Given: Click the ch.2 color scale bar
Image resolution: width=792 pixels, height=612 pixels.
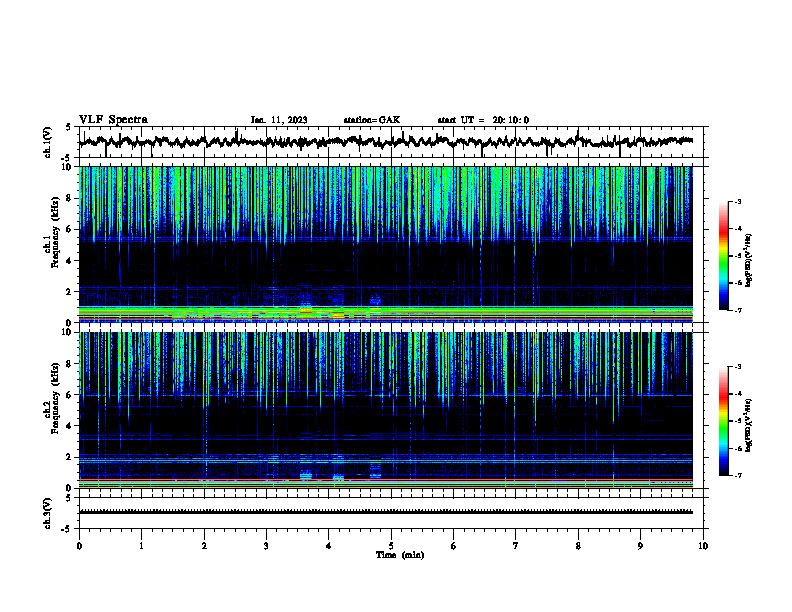Looking at the screenshot, I should pyautogui.click(x=723, y=421).
